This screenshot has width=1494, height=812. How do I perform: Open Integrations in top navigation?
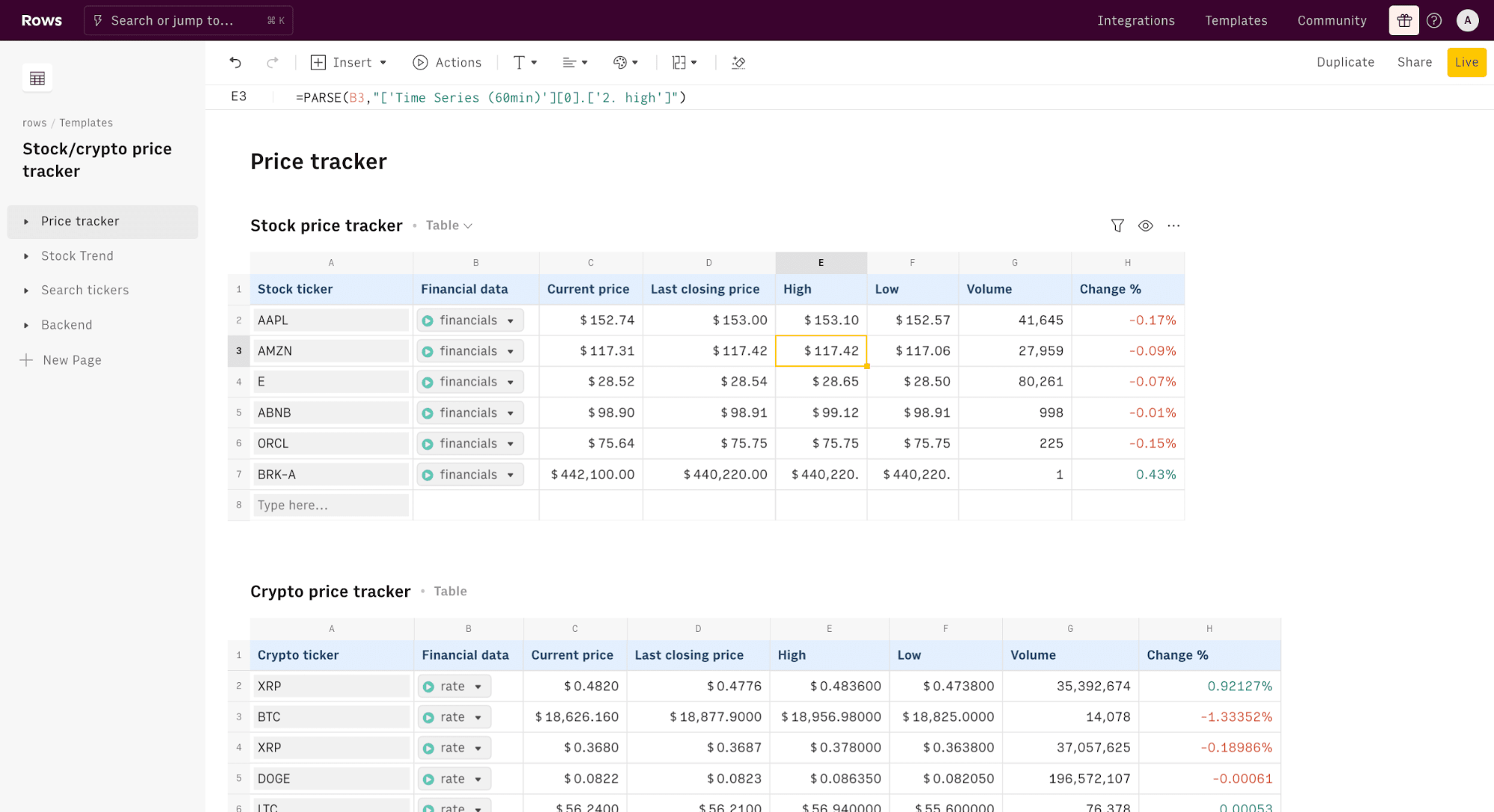click(1135, 21)
